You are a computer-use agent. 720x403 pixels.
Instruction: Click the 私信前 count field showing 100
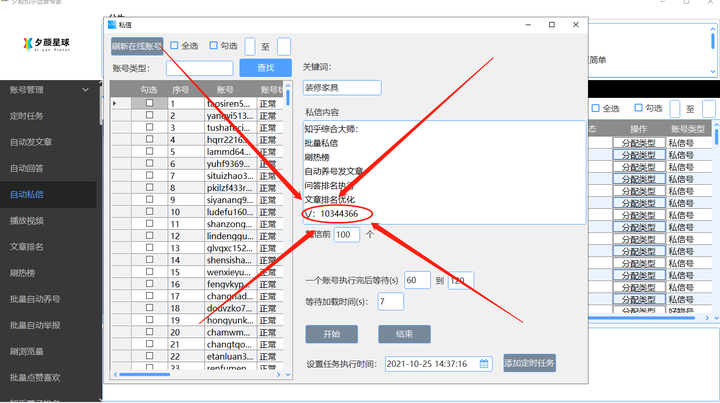coord(347,235)
